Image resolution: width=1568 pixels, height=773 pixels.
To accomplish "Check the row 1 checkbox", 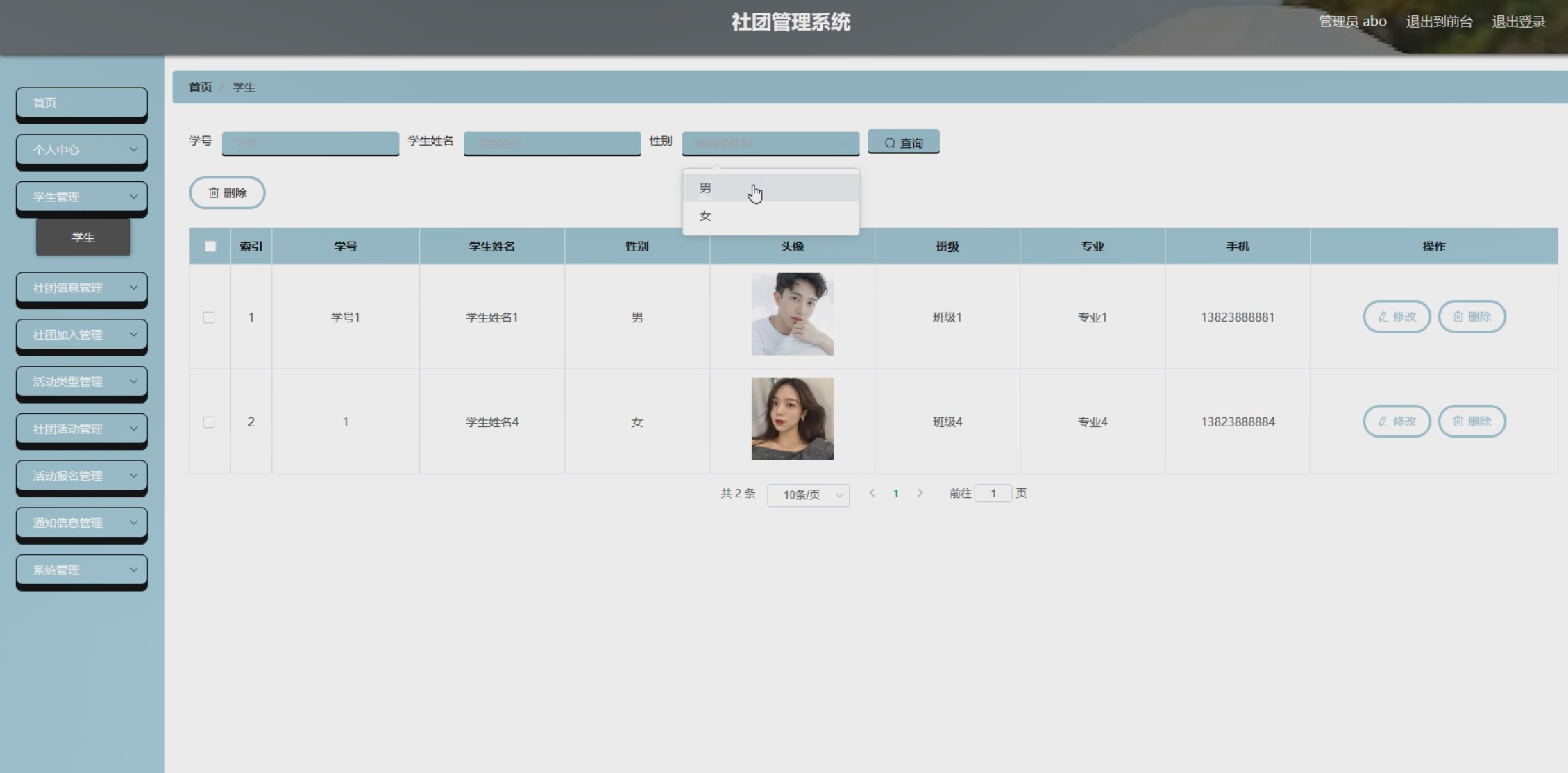I will (x=209, y=317).
